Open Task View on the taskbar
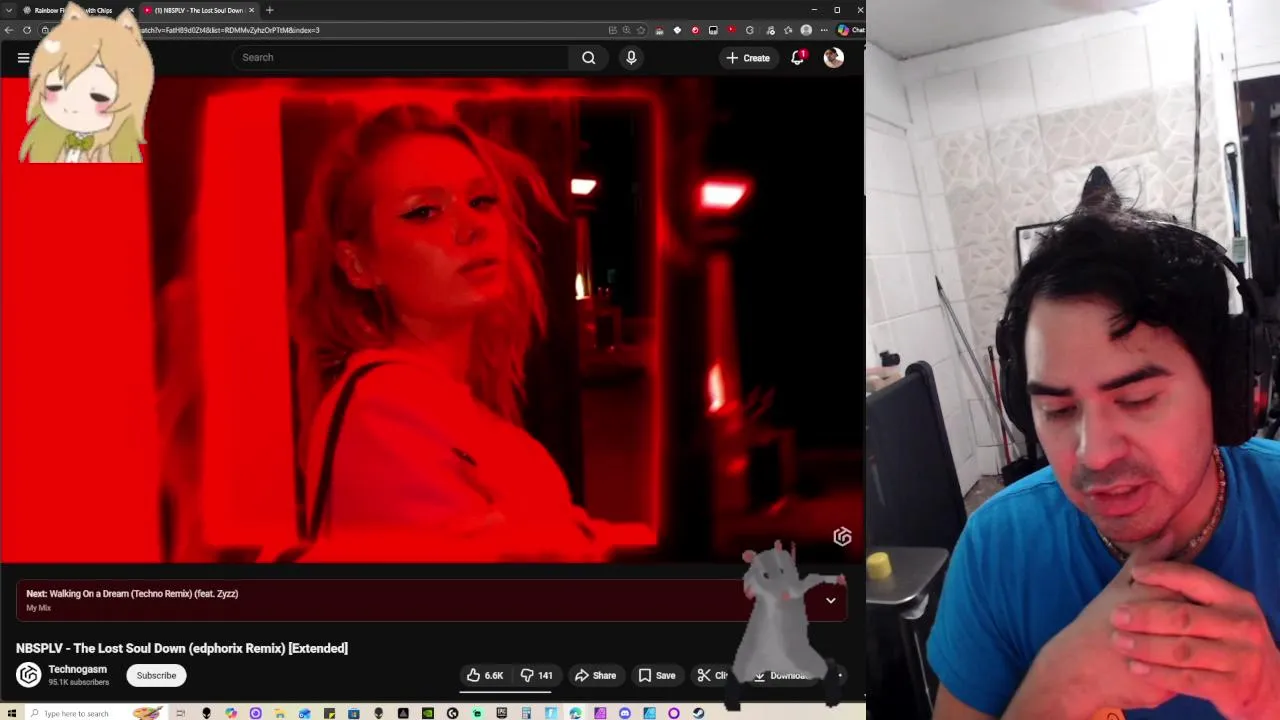Viewport: 1280px width, 720px height. point(180,713)
